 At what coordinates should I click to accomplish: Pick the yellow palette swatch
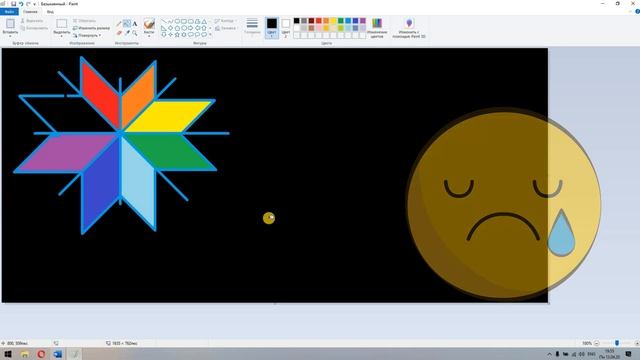point(333,21)
